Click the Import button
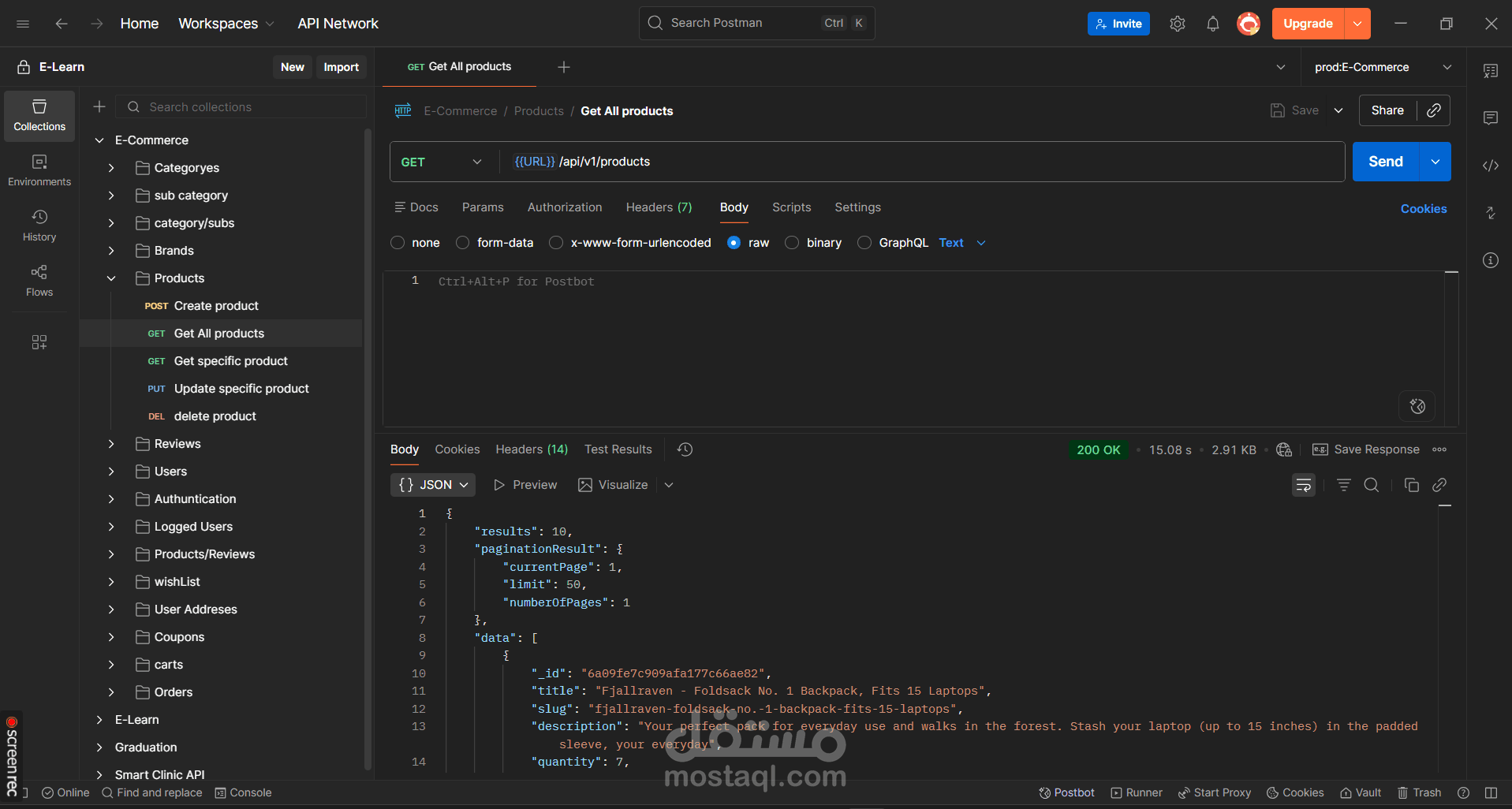The image size is (1512, 809). coord(341,67)
